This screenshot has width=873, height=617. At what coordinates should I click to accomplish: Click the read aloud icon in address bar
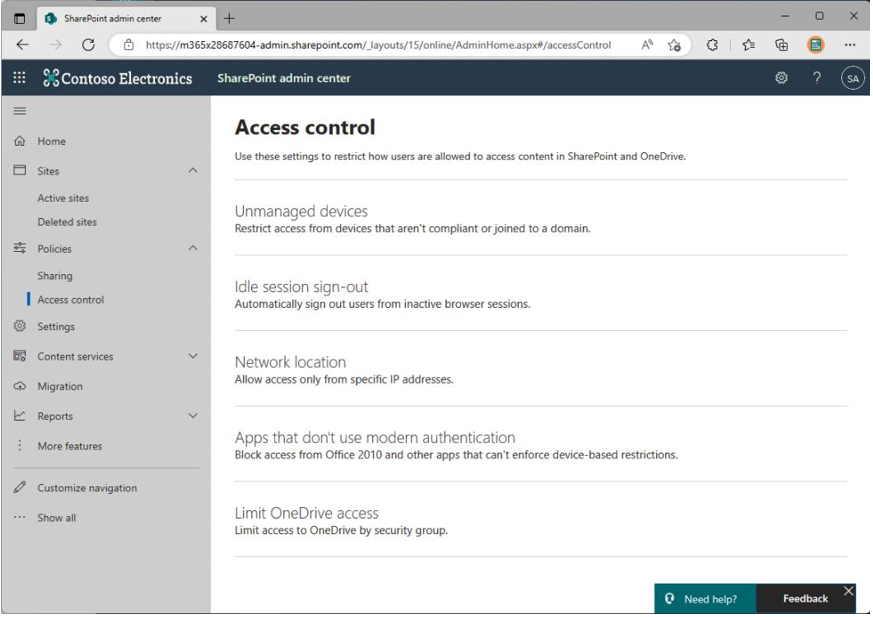click(x=646, y=45)
